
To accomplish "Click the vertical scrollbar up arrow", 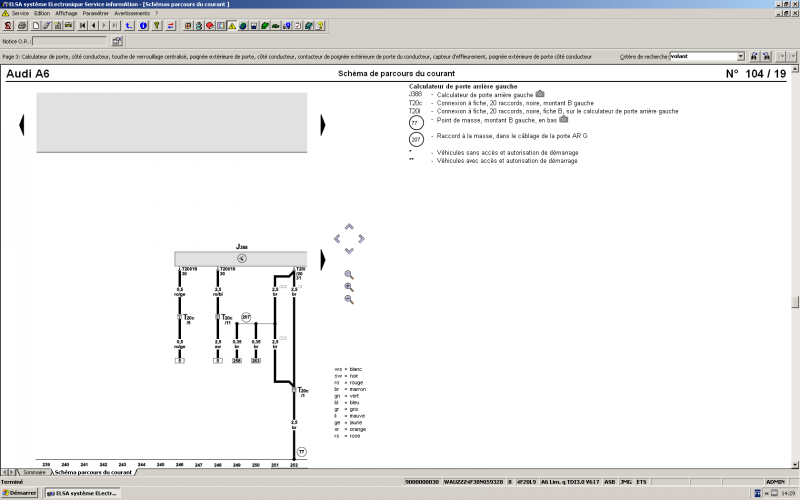I will [x=795, y=68].
